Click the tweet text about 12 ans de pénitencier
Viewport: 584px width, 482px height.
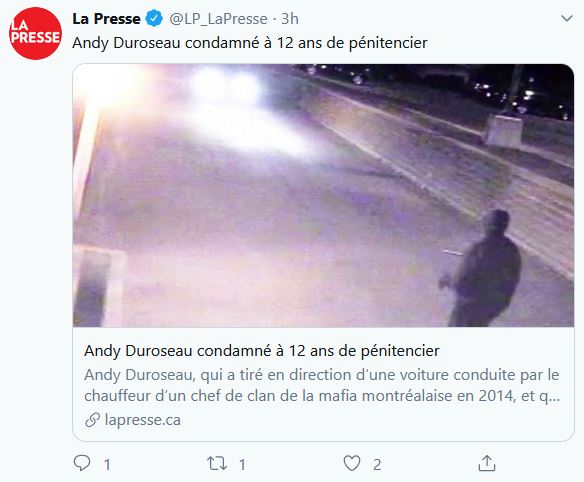250,43
